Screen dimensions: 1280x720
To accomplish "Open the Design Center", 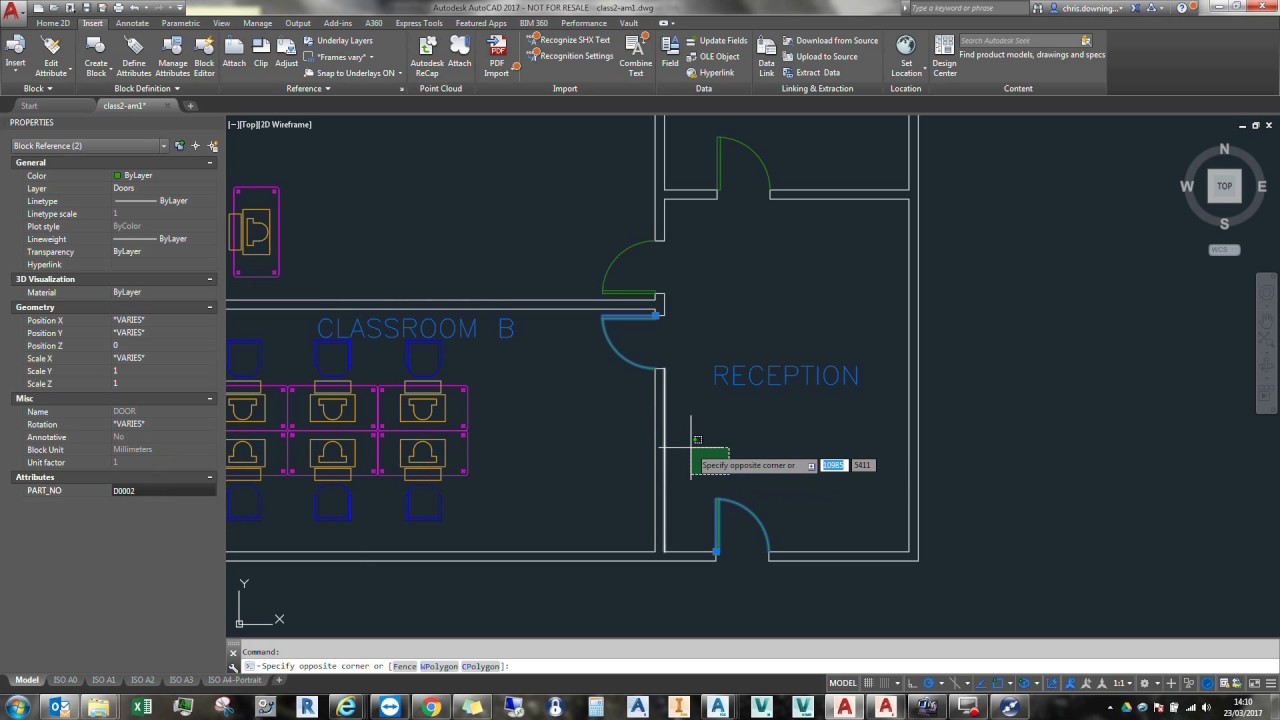I will (945, 56).
